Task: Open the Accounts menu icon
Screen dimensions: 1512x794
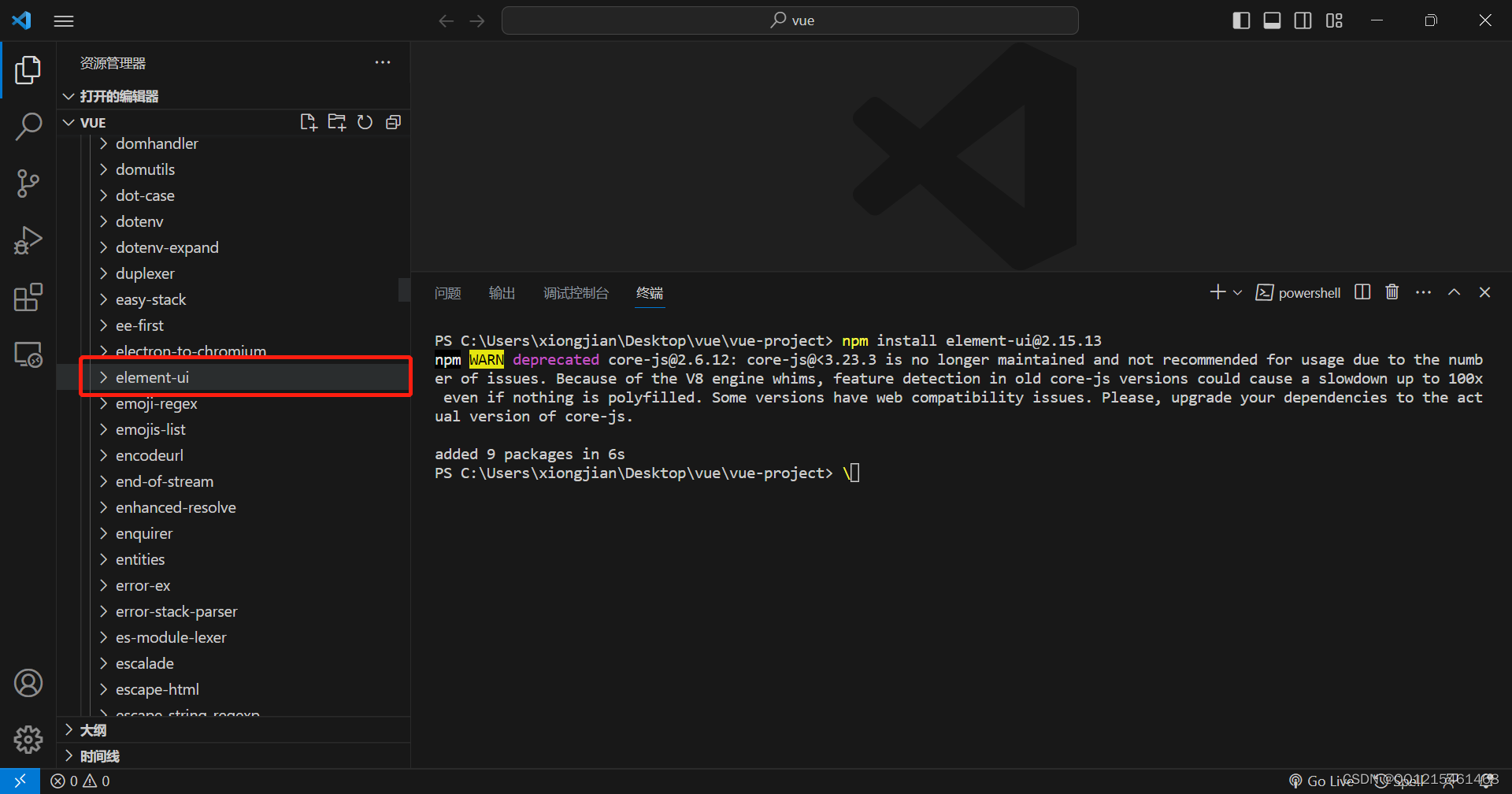Action: coord(28,683)
